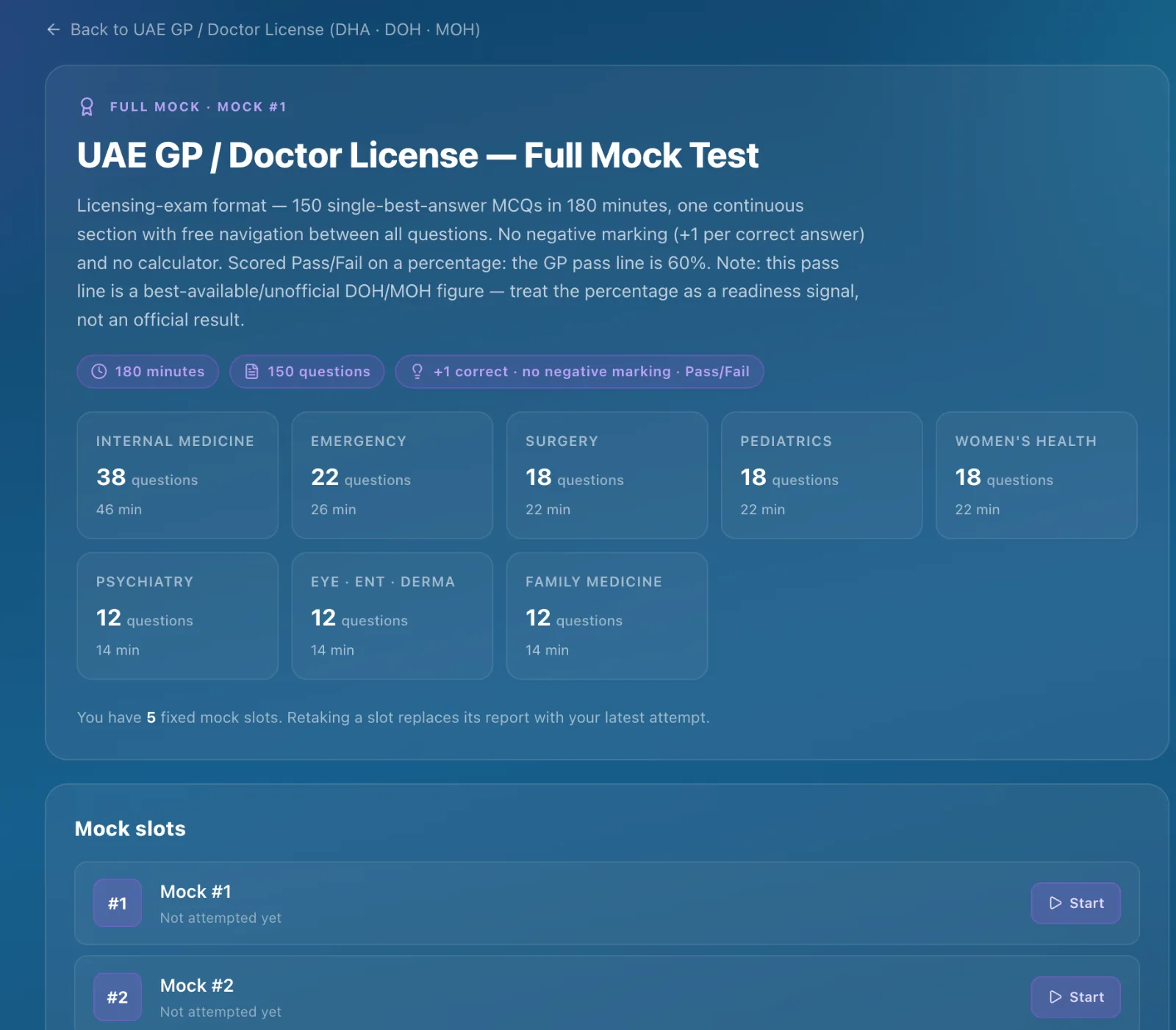This screenshot has height=1030, width=1176.
Task: Click the 46 min duration text
Action: click(x=119, y=509)
